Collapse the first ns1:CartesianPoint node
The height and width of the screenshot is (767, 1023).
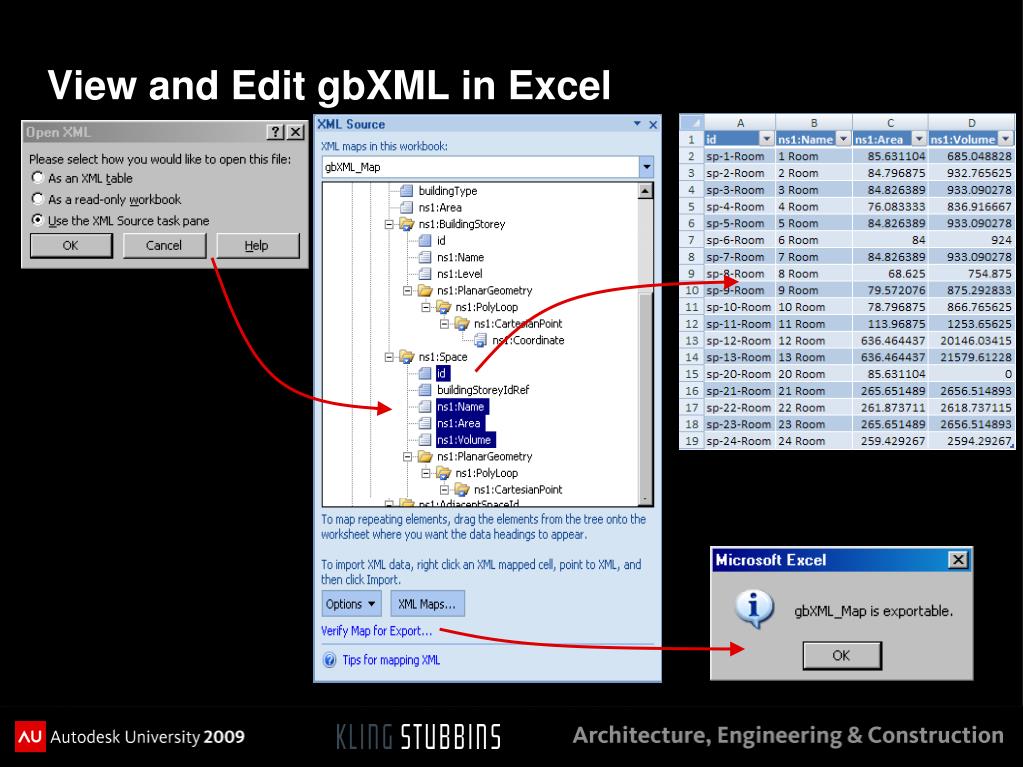pos(444,323)
